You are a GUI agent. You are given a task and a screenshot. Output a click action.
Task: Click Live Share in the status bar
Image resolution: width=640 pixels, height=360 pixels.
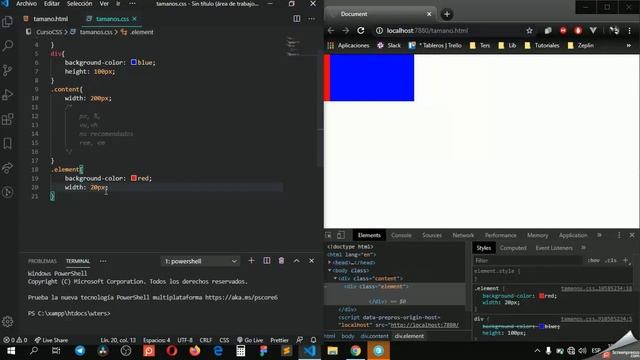click(x=51, y=340)
